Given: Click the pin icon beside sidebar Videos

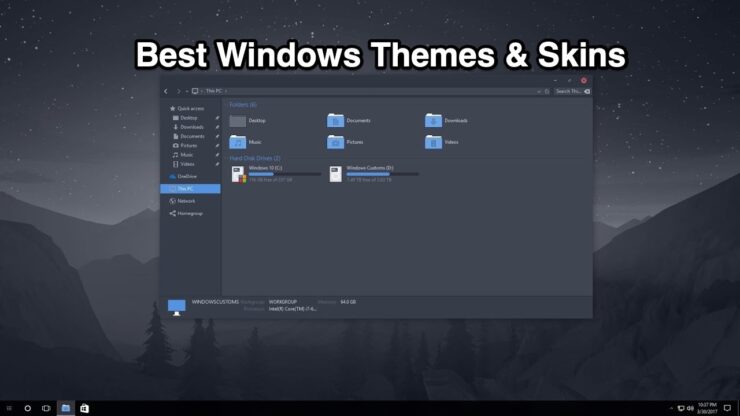Looking at the screenshot, I should coord(217,164).
